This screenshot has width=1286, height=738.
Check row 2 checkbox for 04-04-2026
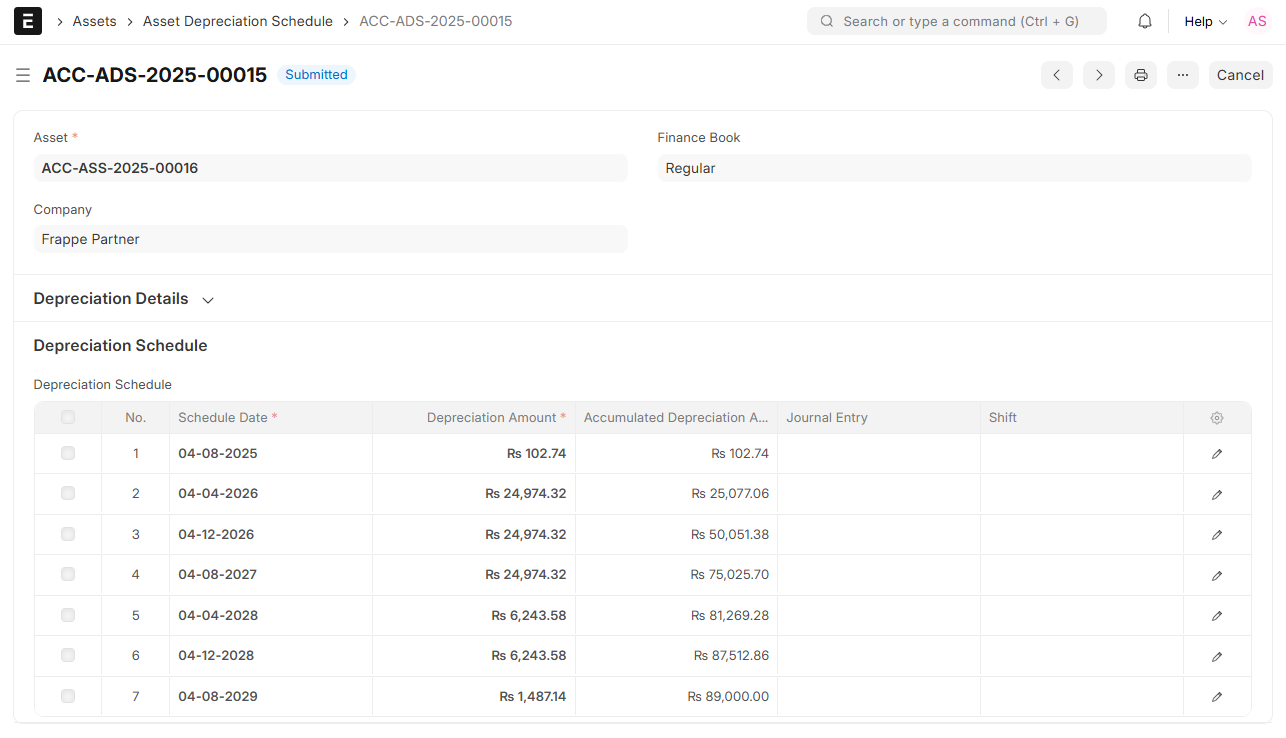coord(68,493)
